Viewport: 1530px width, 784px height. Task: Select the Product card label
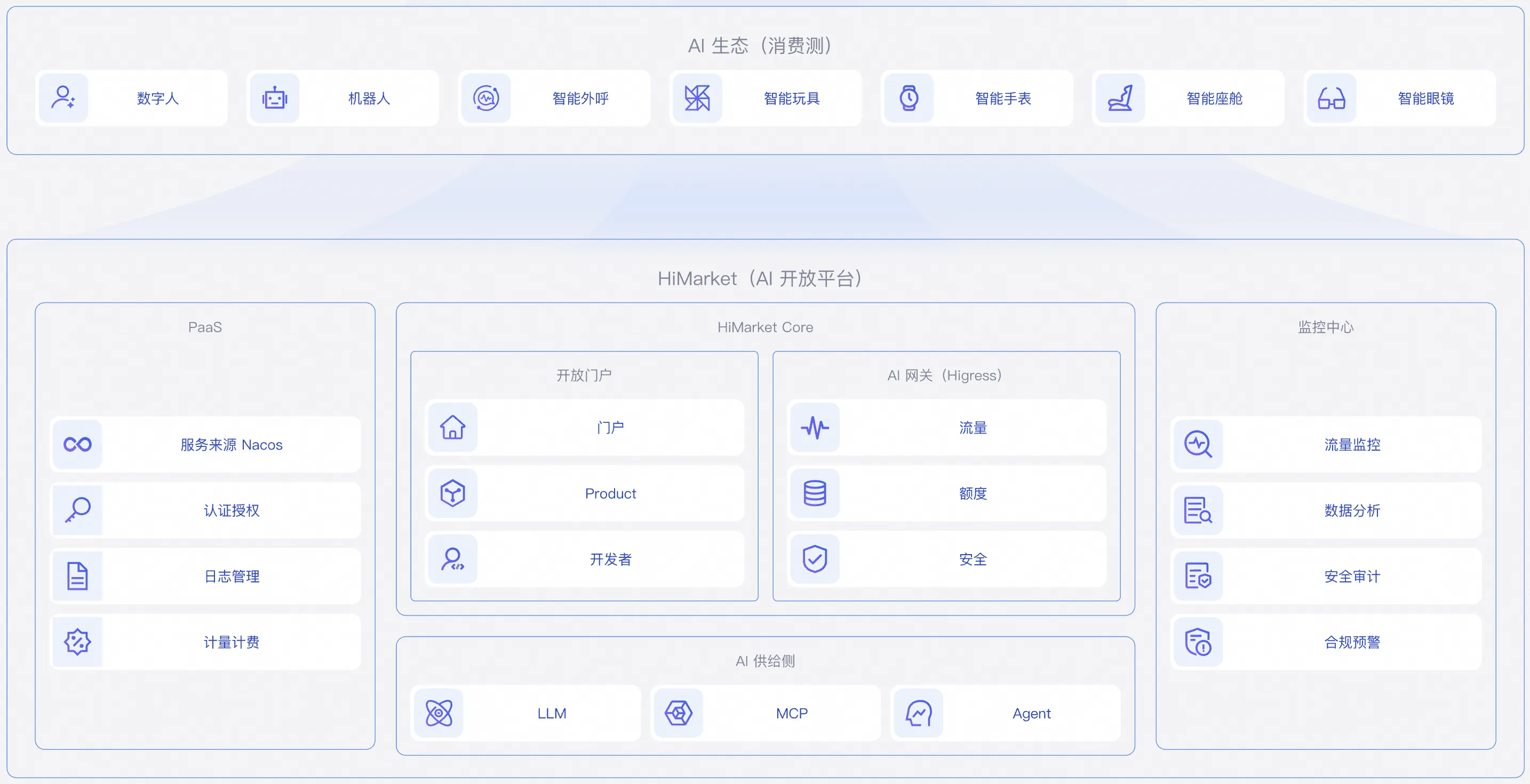pyautogui.click(x=610, y=493)
